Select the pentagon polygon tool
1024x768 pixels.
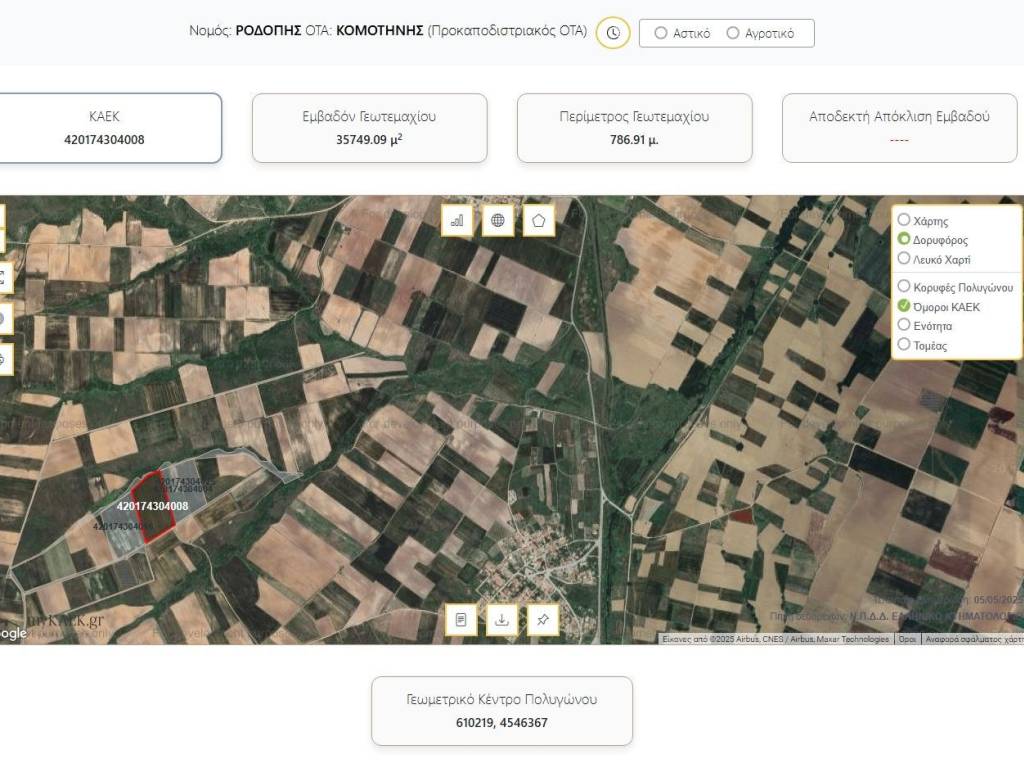click(539, 220)
